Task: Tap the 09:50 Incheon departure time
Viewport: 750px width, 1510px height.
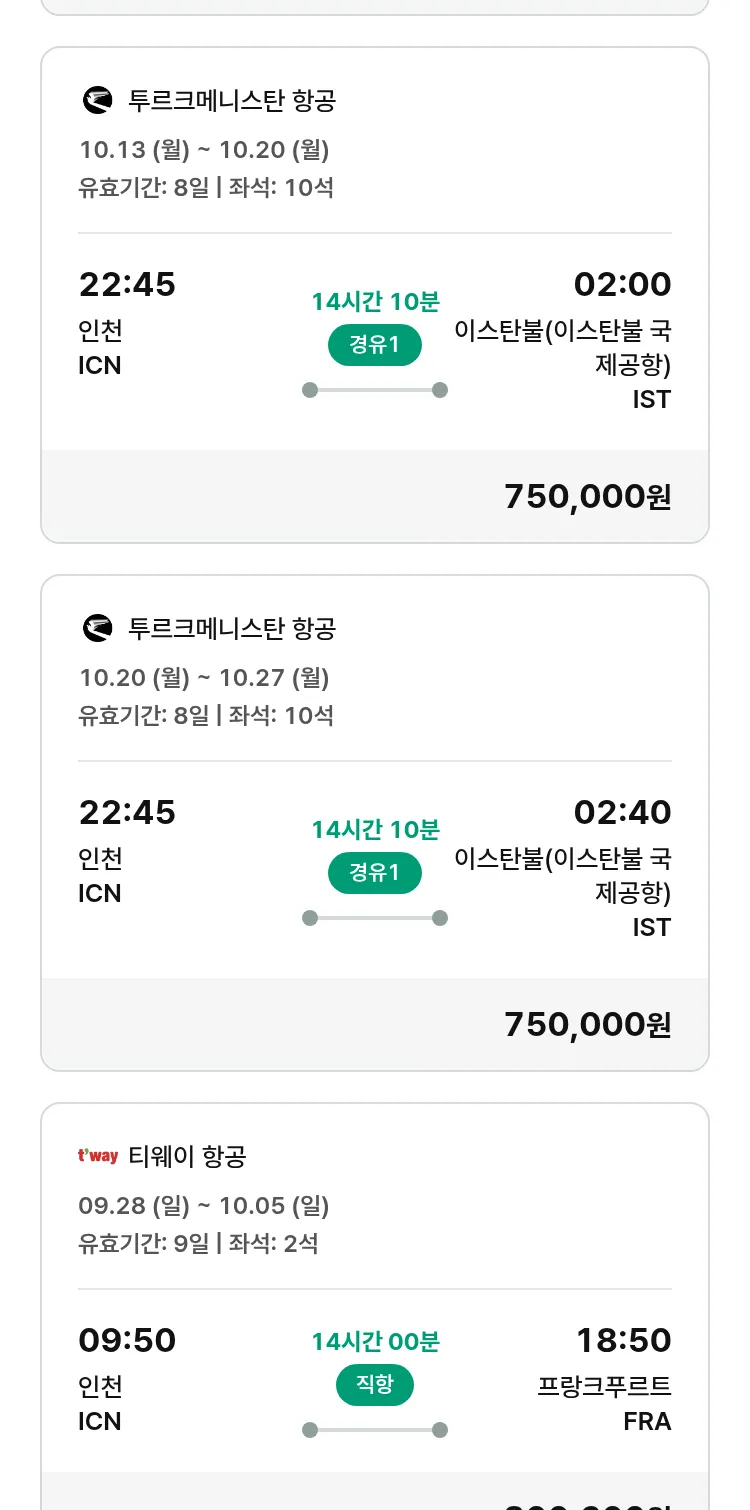Action: pos(127,1340)
